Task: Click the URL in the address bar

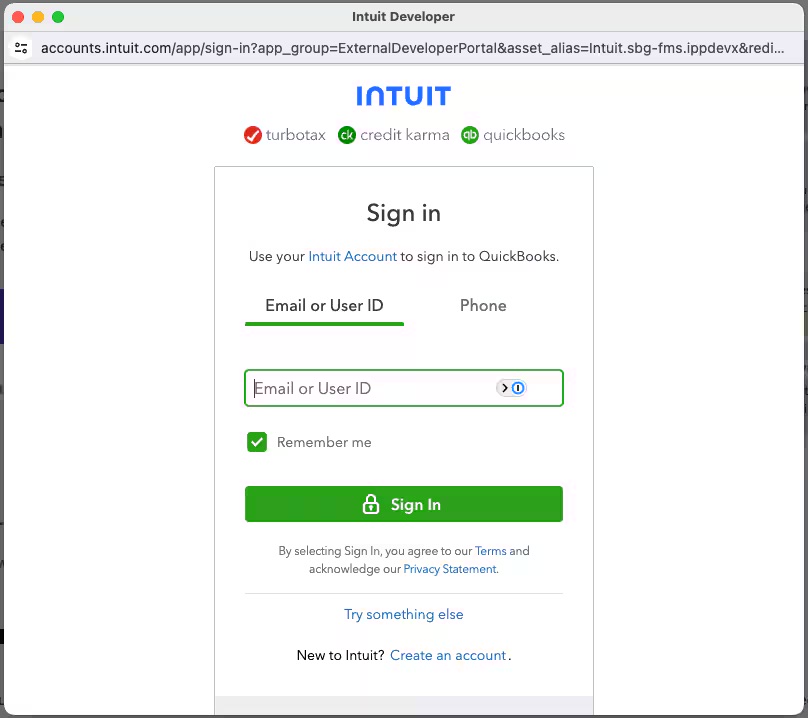Action: click(410, 47)
